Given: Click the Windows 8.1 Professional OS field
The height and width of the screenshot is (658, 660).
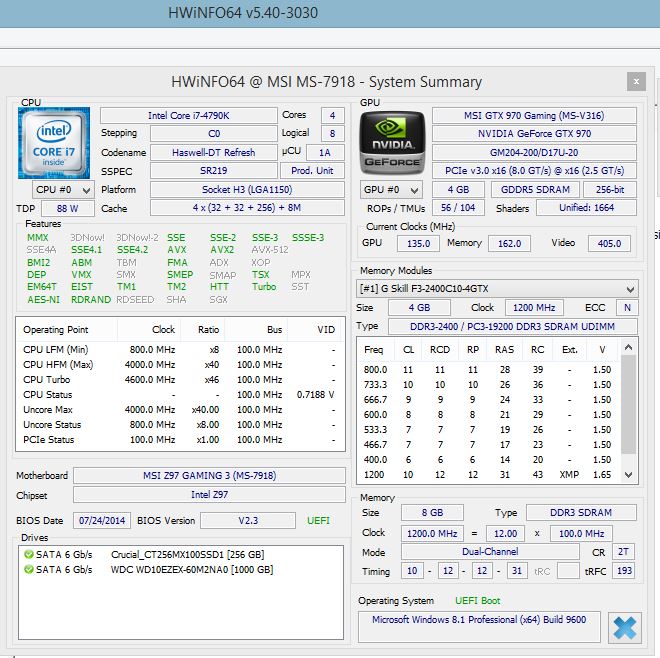Looking at the screenshot, I should pyautogui.click(x=479, y=627).
